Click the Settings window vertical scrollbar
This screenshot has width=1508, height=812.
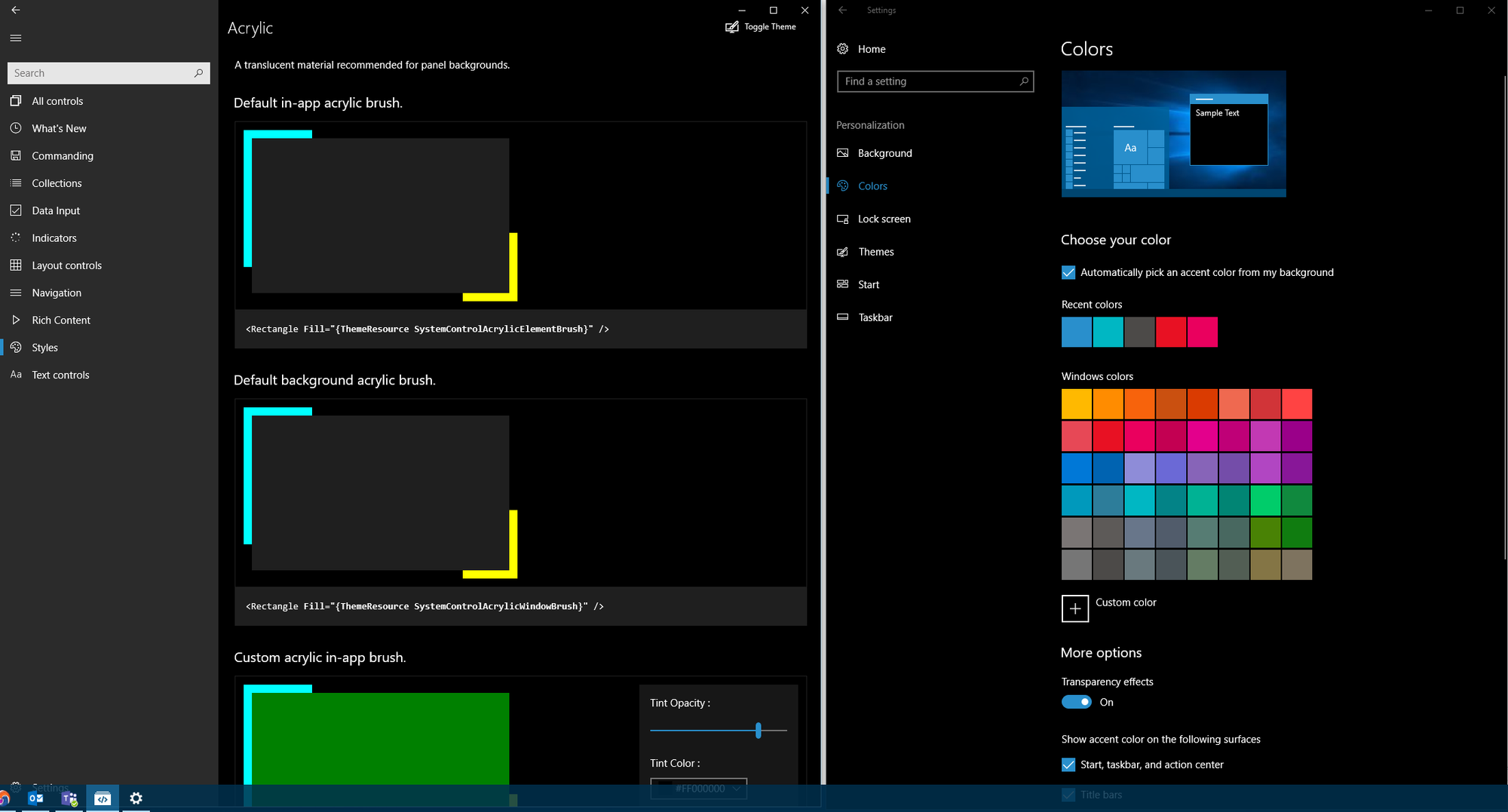tap(1504, 317)
